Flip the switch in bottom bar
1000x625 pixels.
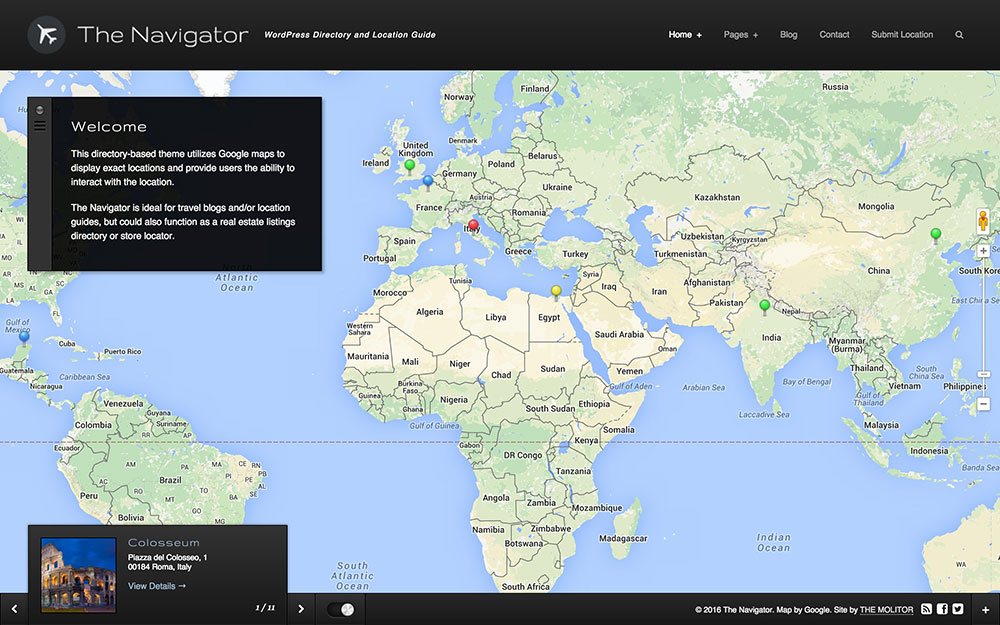tap(341, 609)
